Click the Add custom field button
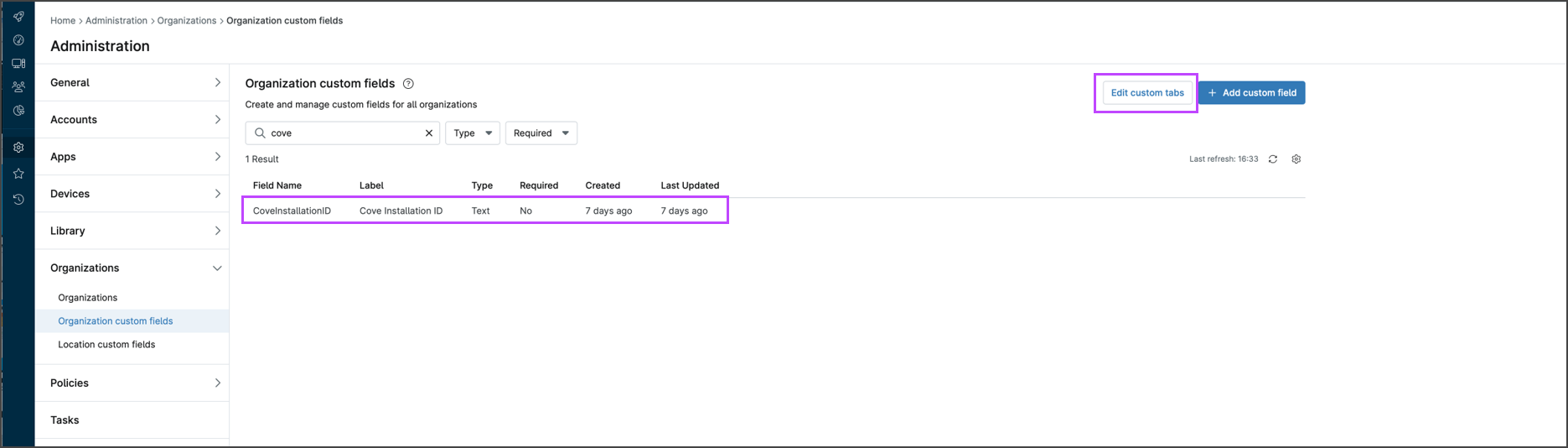Viewport: 1568px width, 448px height. tap(1251, 93)
